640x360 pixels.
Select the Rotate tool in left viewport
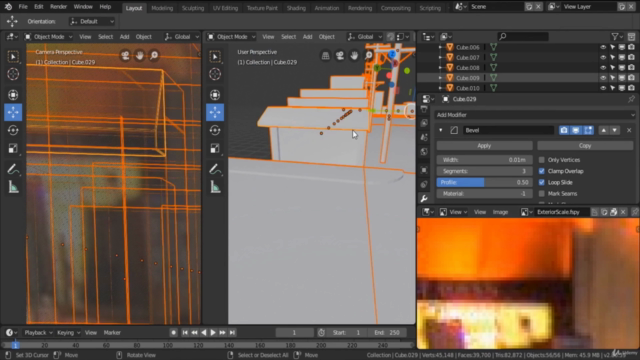[x=13, y=130]
